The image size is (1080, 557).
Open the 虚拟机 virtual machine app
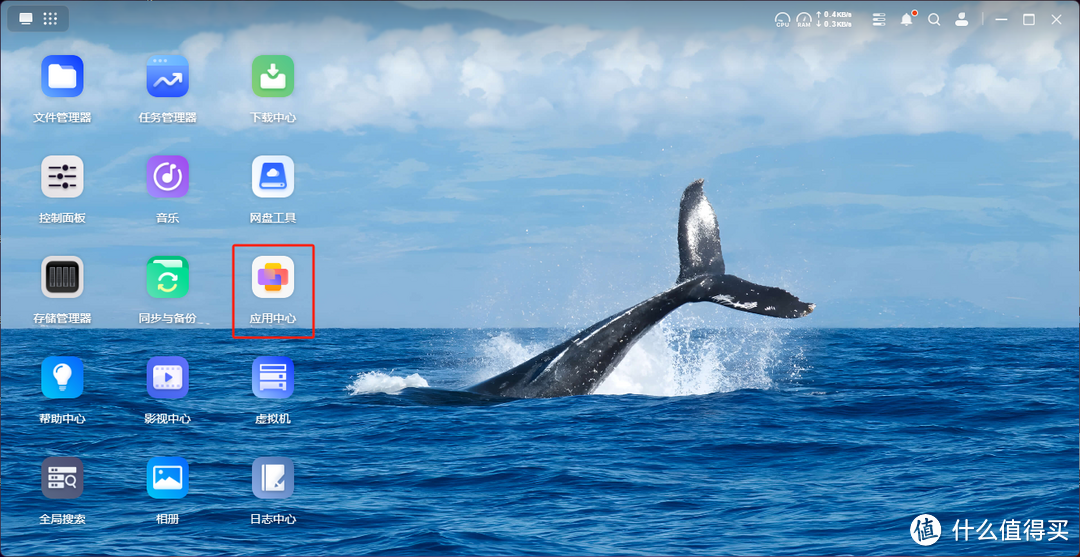point(272,378)
